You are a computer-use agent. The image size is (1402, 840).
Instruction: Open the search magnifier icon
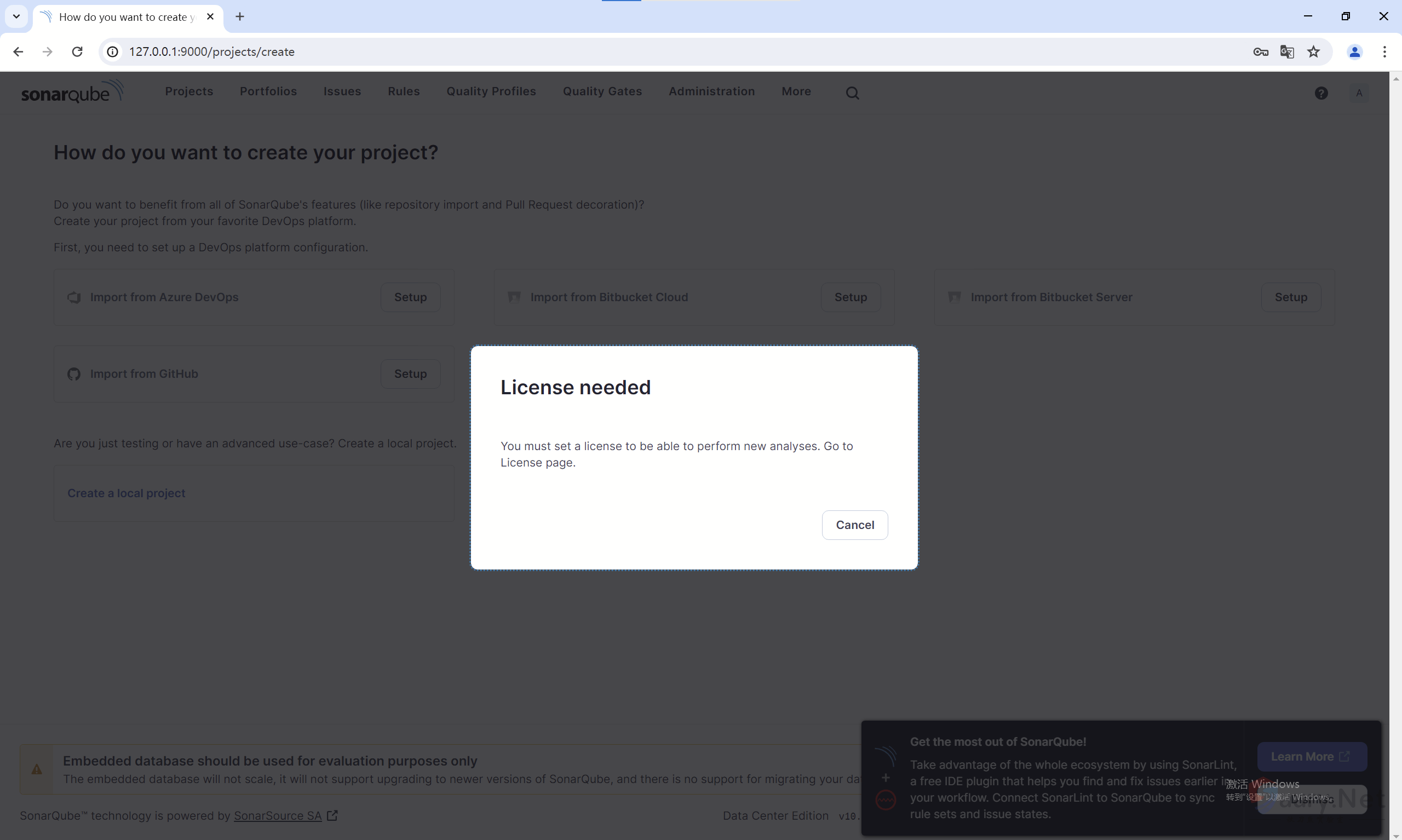pyautogui.click(x=852, y=93)
